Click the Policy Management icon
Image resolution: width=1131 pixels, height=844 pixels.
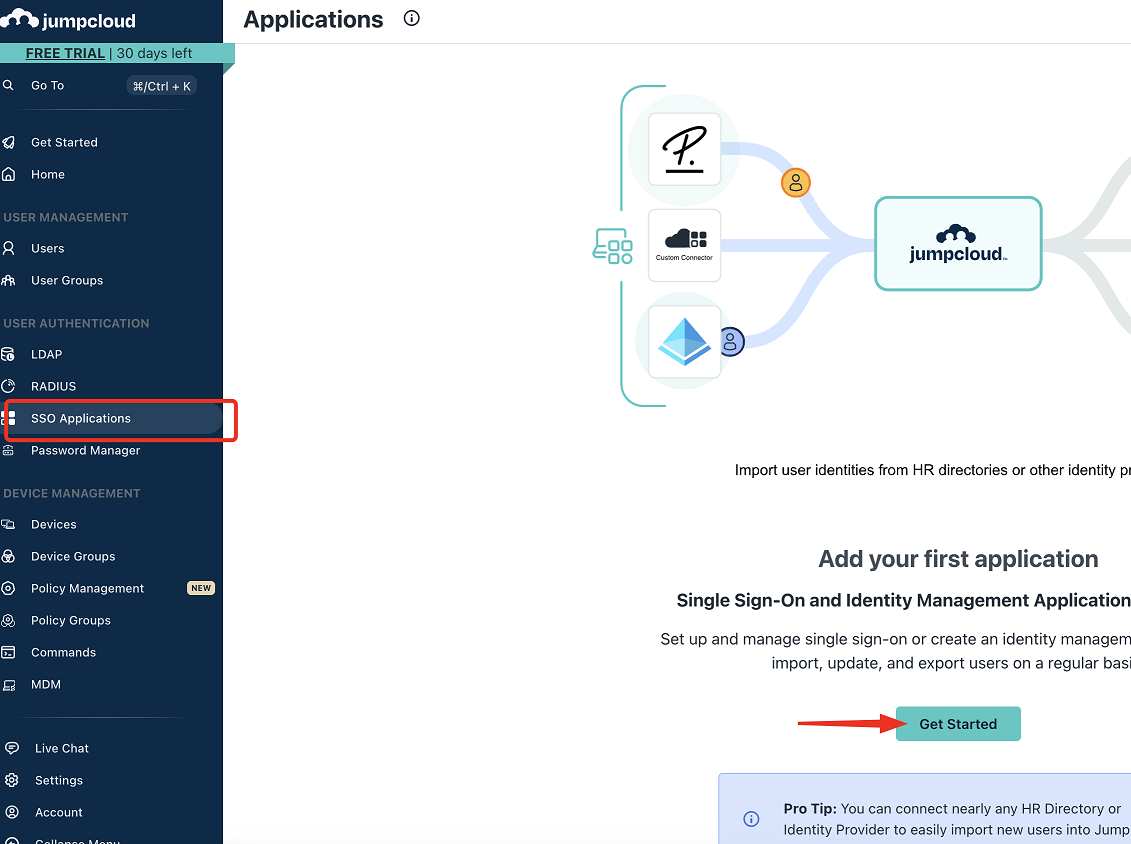click(8, 588)
